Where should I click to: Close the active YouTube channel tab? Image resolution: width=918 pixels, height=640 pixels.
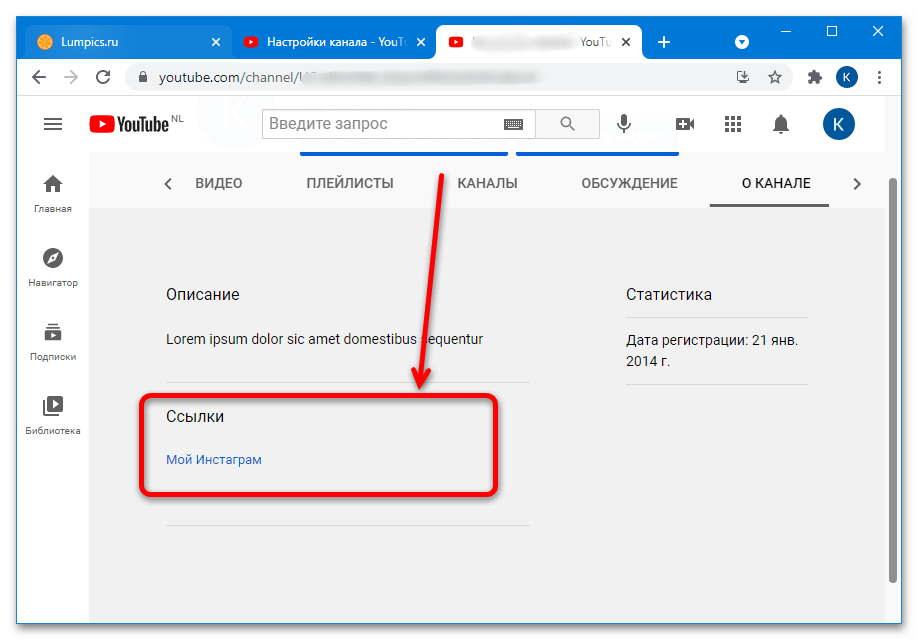tap(626, 42)
